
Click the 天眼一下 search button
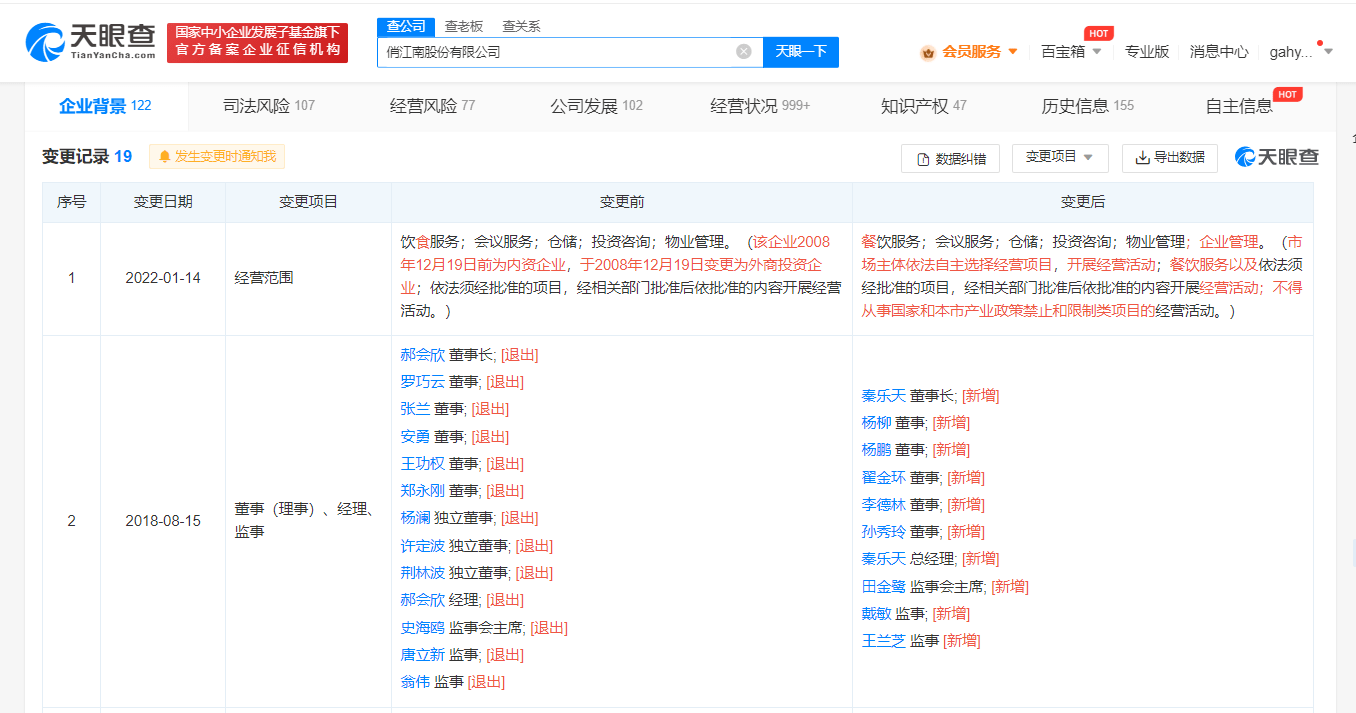pos(801,52)
